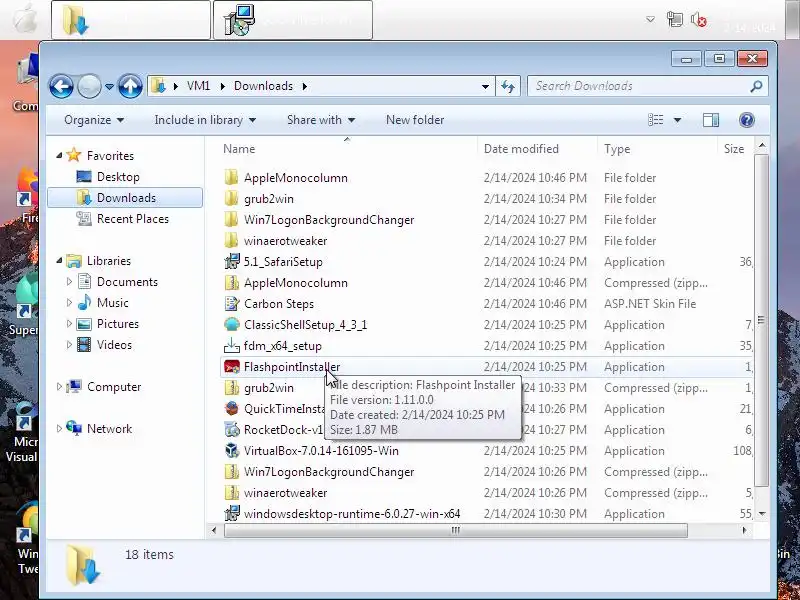Select the winaerotweaker File folder row

click(486, 241)
